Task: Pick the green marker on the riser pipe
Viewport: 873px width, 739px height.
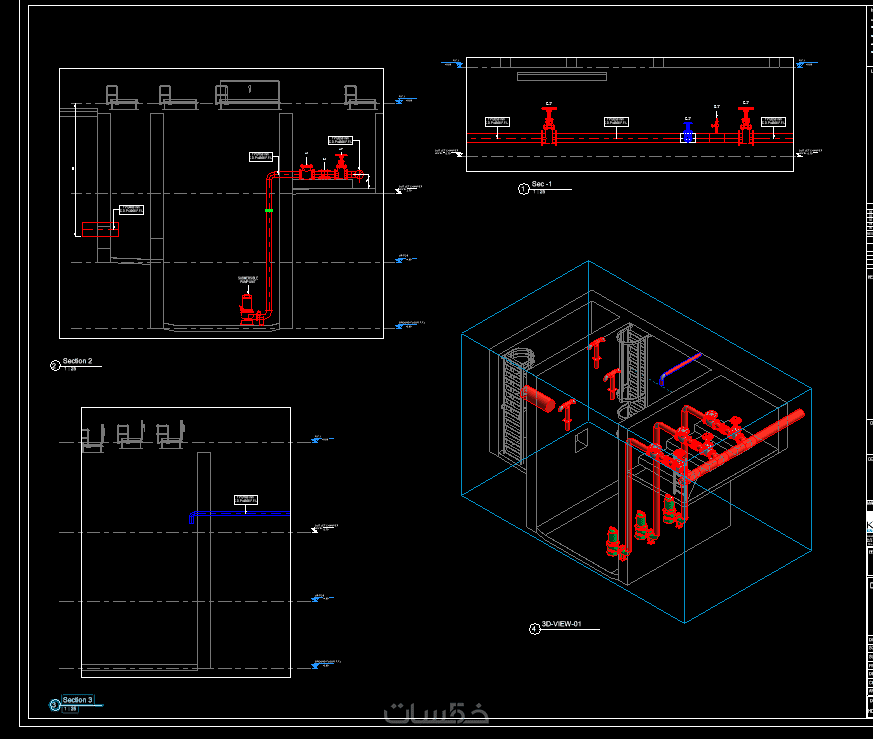Action: (x=269, y=211)
